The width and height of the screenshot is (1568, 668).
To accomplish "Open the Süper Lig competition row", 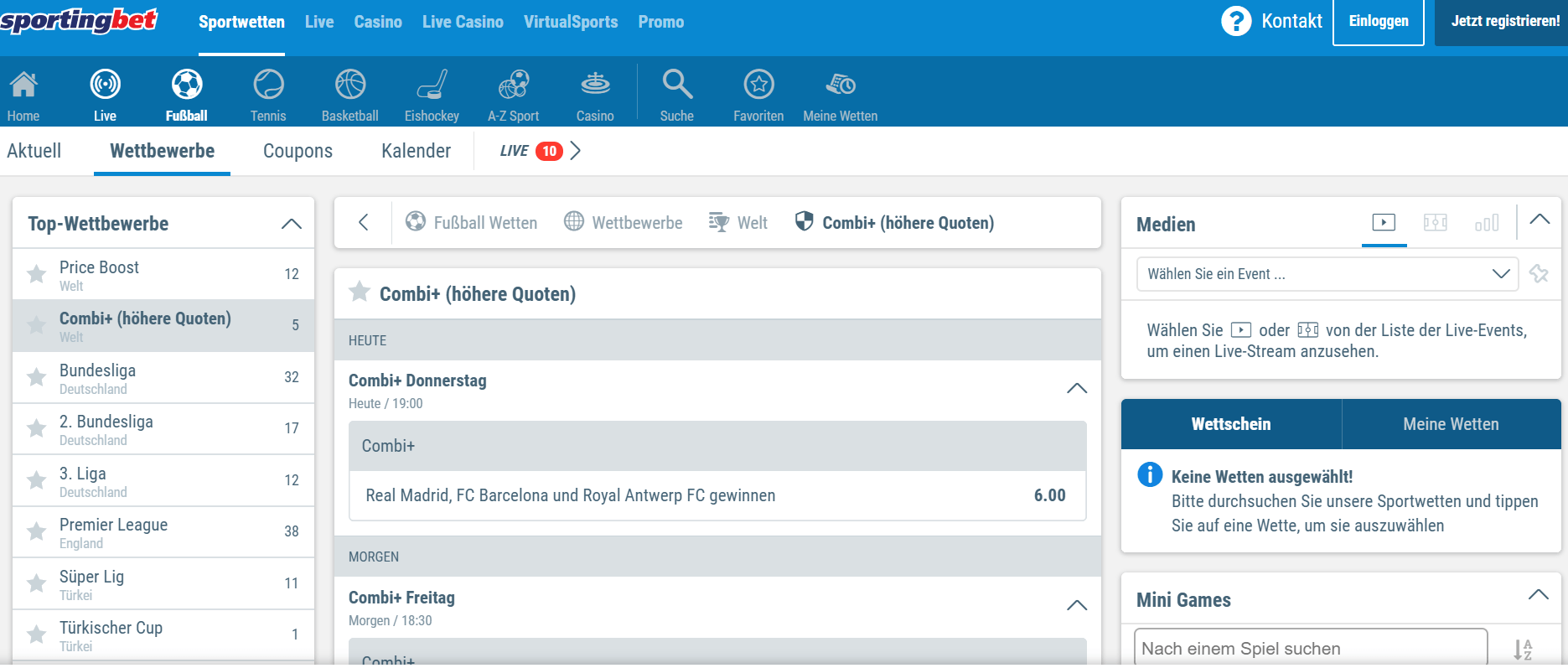I will click(163, 583).
